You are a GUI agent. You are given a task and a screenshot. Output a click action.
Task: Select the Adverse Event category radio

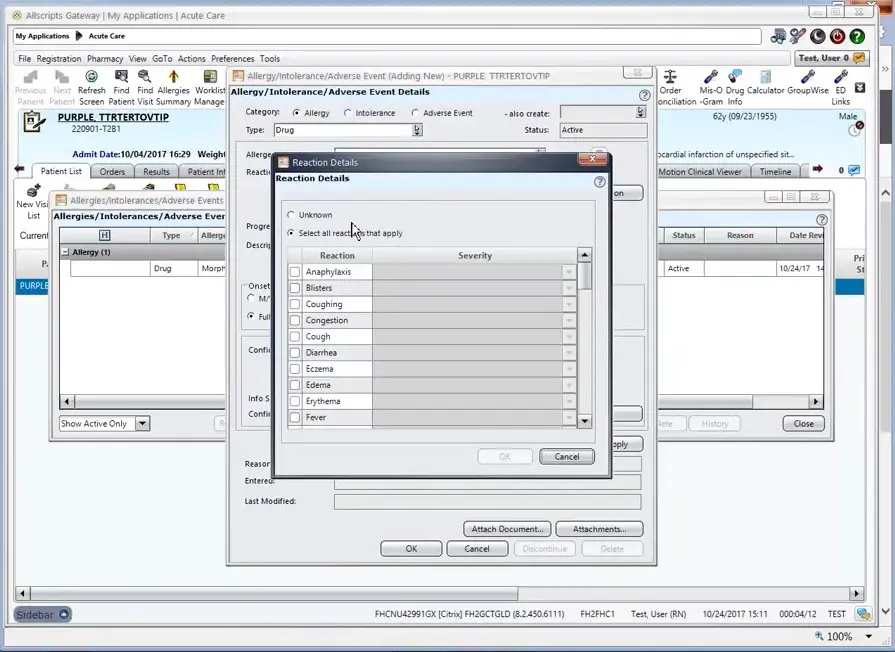tap(415, 112)
